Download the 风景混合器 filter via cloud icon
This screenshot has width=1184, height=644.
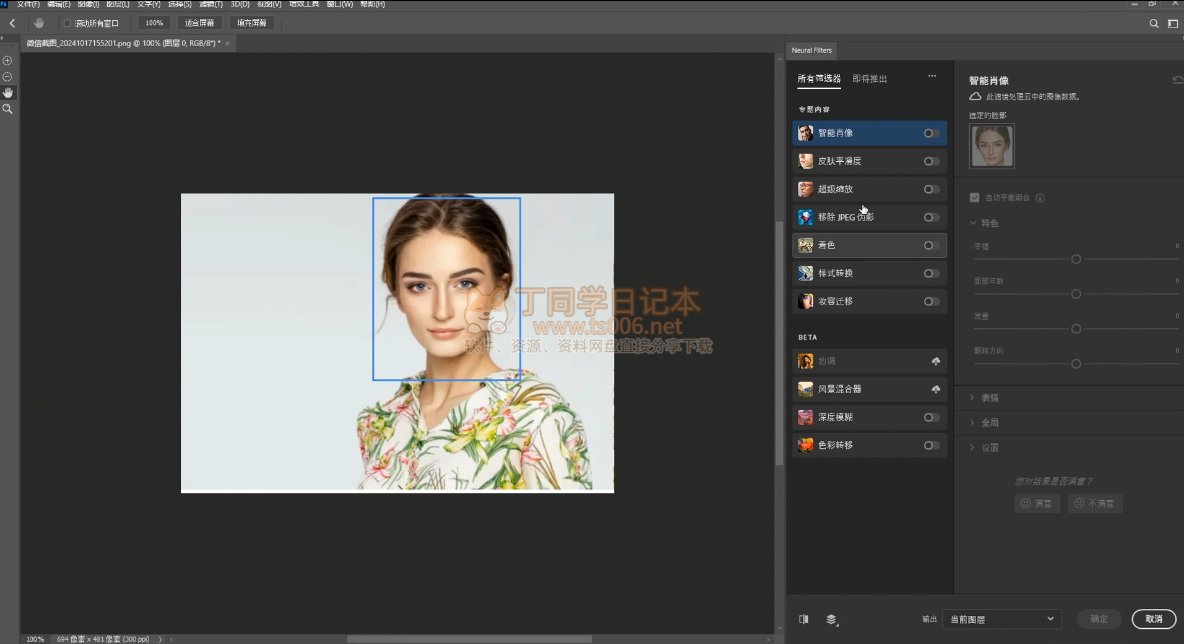coord(935,389)
